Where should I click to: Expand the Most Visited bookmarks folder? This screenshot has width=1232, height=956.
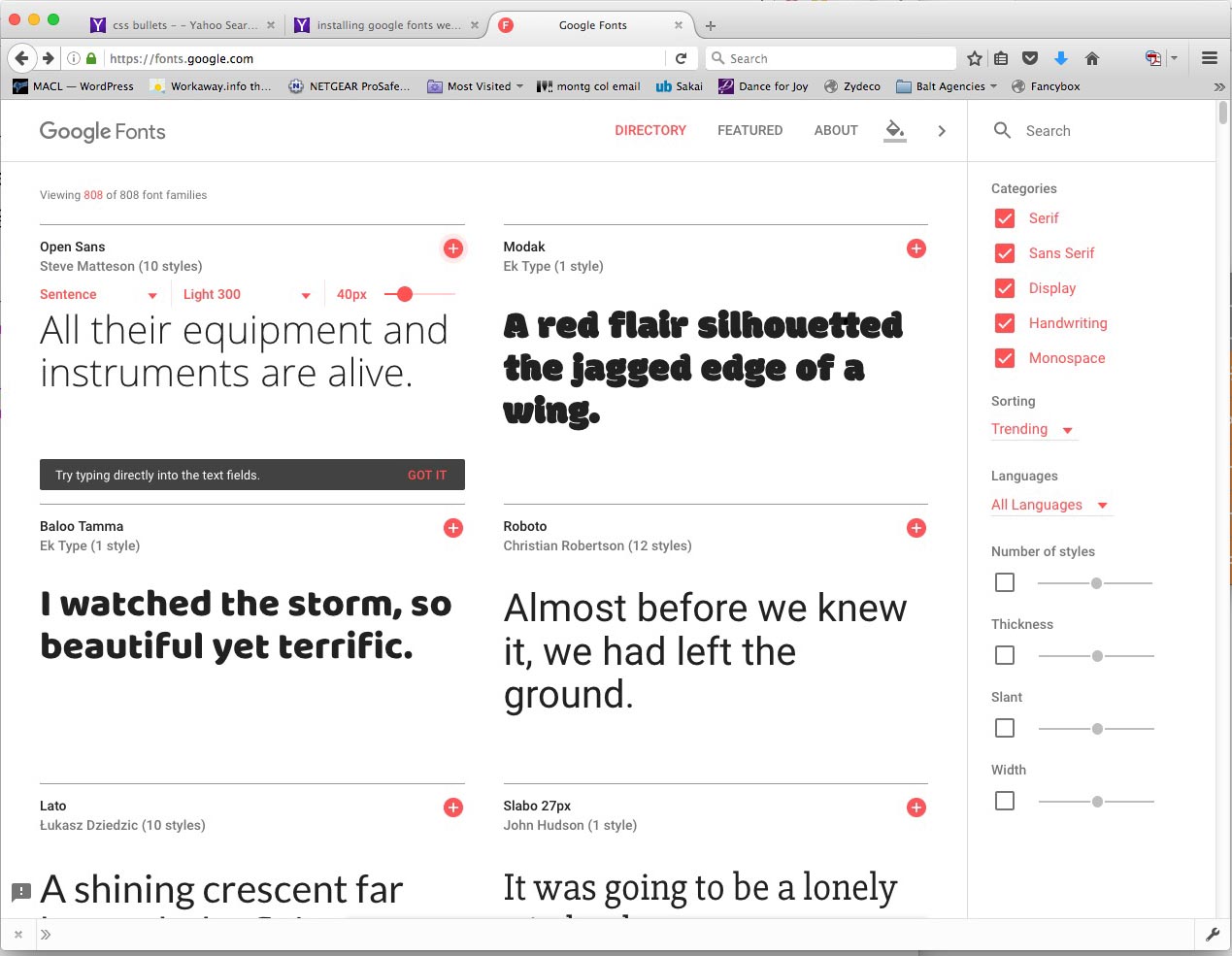(476, 86)
